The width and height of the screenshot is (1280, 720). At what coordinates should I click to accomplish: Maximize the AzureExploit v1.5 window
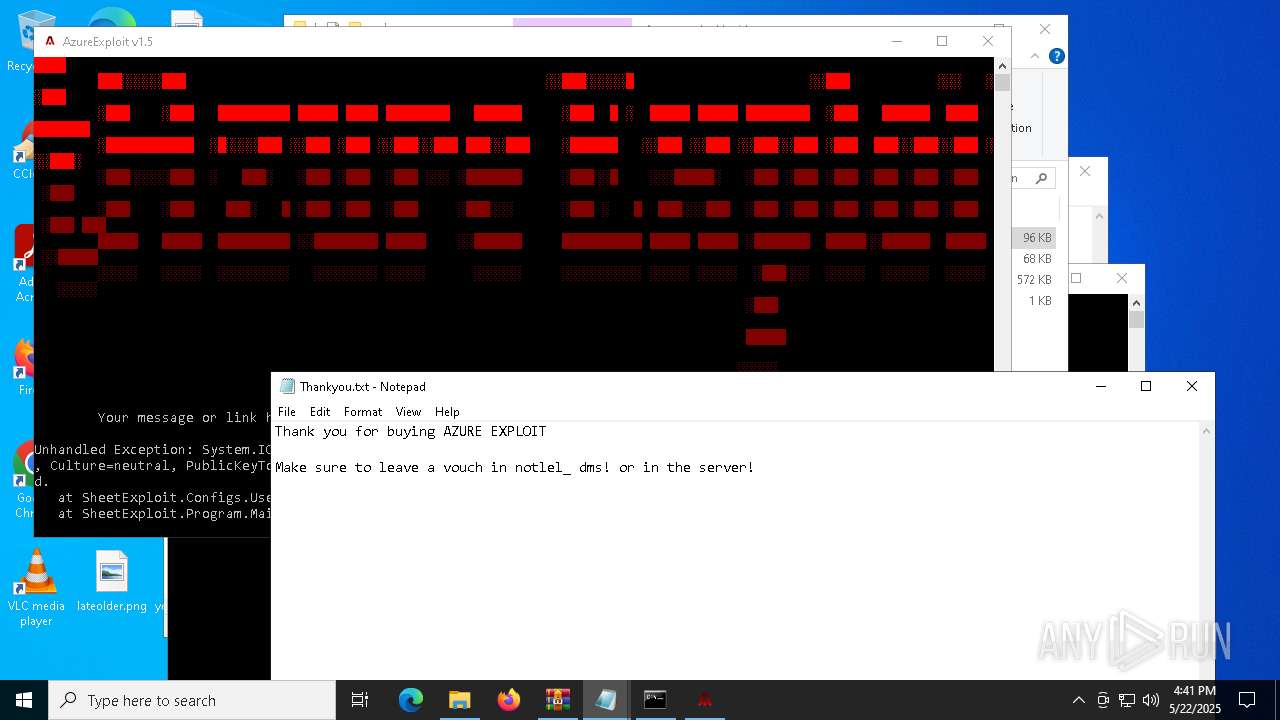coord(942,41)
